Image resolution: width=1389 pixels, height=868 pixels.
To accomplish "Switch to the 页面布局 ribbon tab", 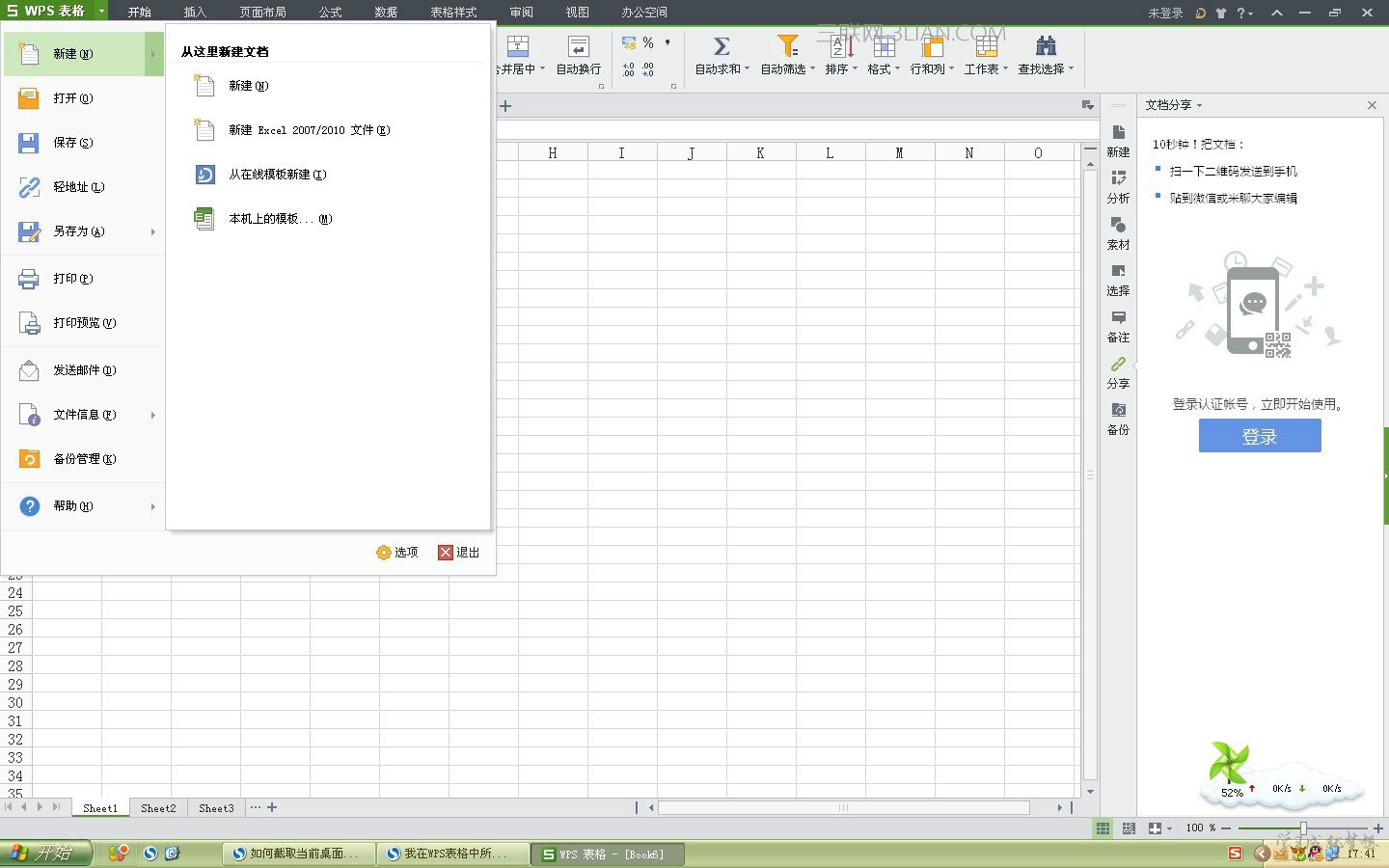I will (x=262, y=13).
